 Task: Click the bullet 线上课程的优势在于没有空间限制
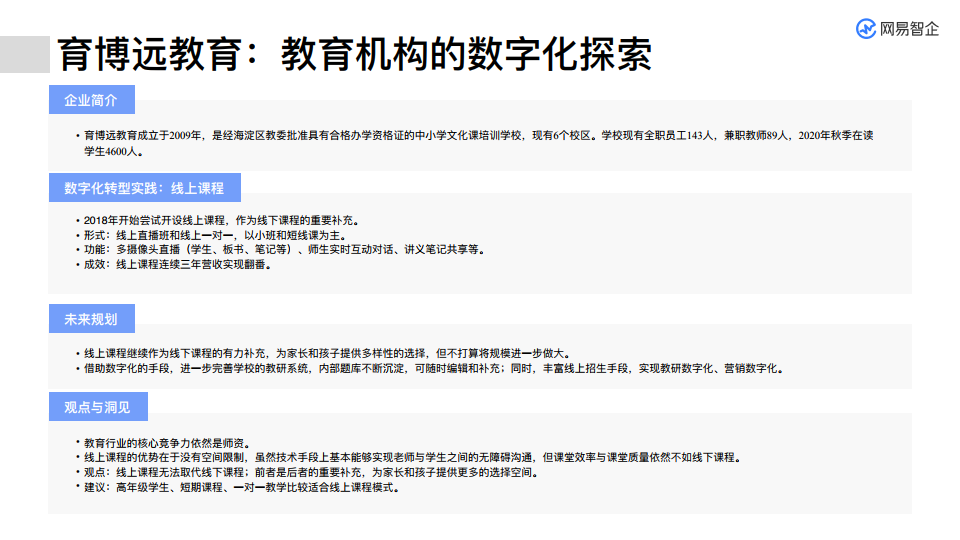click(412, 457)
